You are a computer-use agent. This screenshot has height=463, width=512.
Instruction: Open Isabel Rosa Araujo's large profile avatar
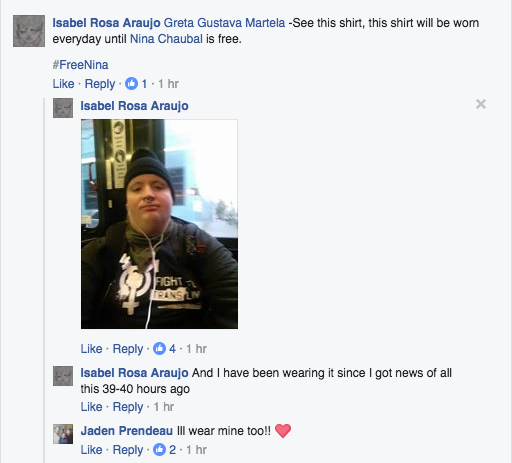[x=29, y=31]
